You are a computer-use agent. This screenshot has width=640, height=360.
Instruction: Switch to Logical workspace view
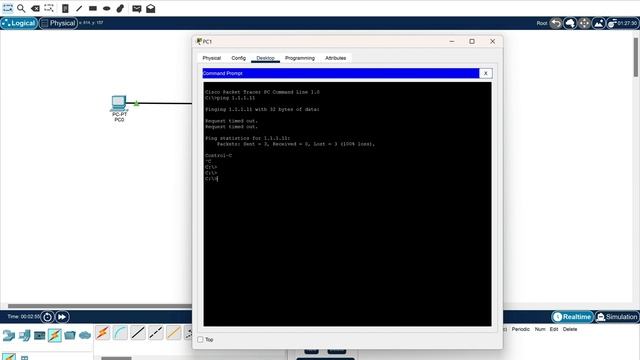click(x=19, y=23)
